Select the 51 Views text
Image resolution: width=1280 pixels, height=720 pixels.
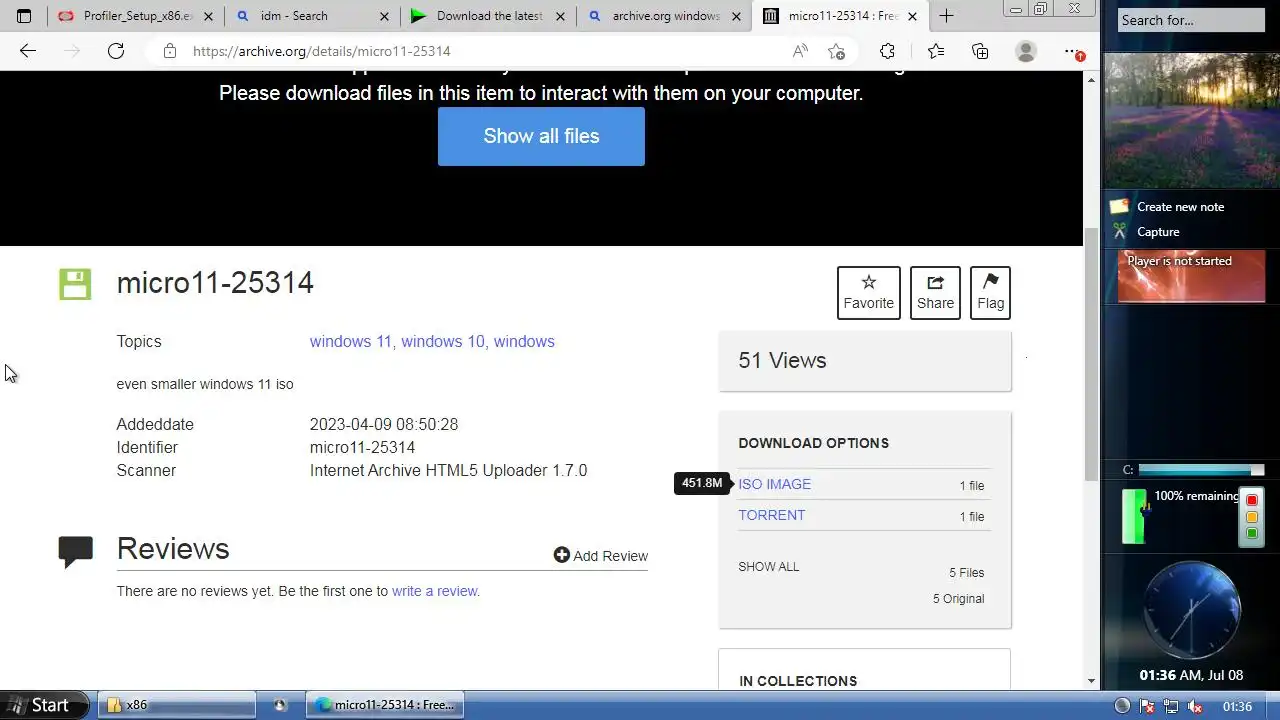coord(782,361)
